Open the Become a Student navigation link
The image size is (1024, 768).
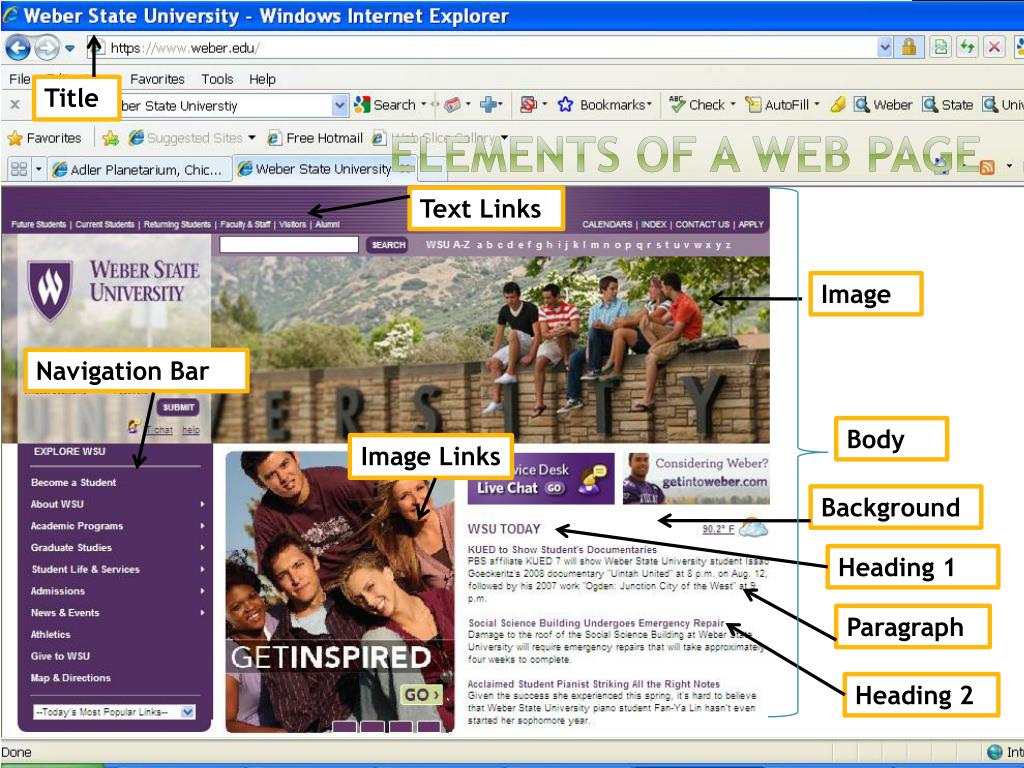(x=74, y=482)
